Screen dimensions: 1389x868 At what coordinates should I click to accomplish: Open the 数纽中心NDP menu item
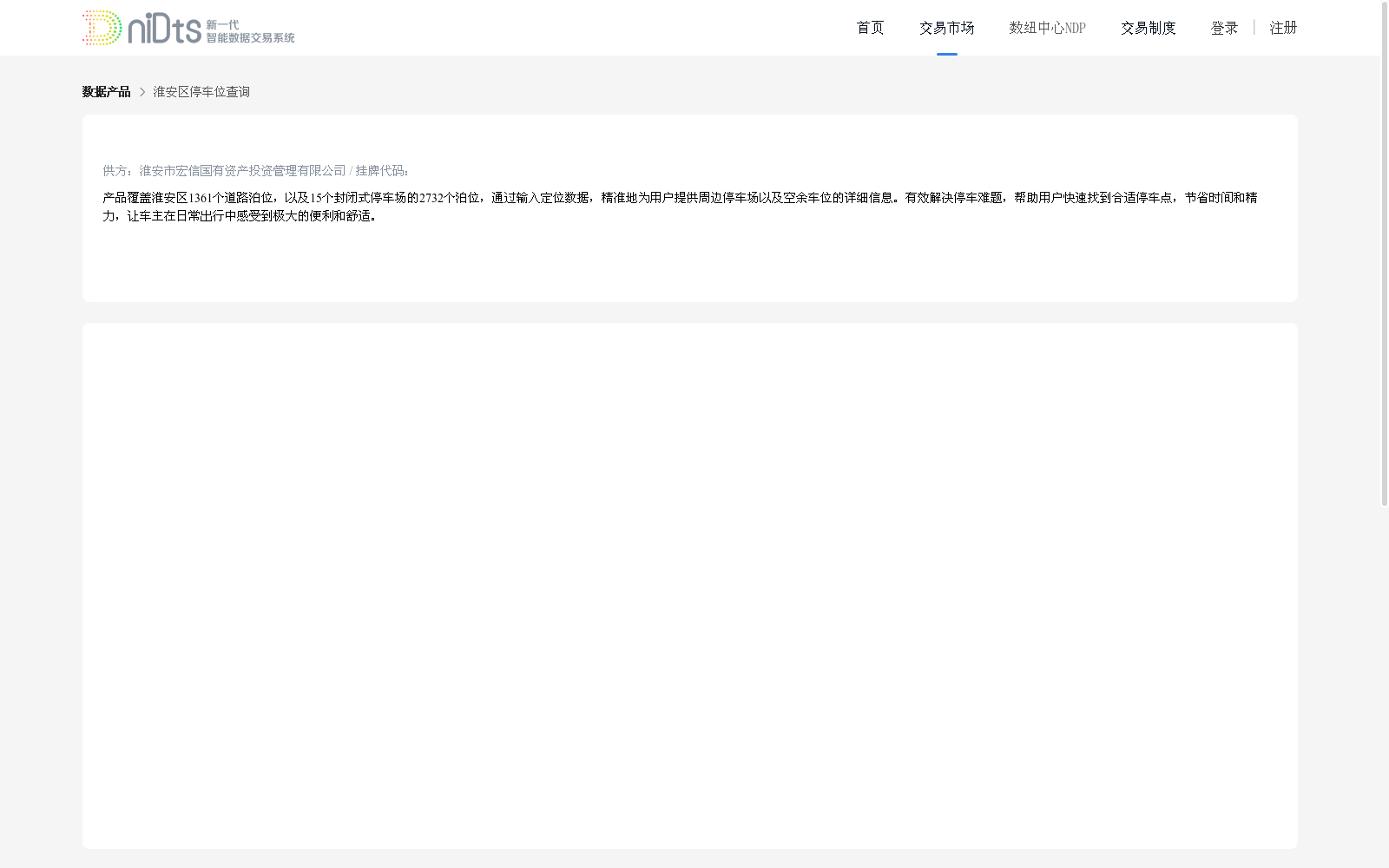point(1047,28)
